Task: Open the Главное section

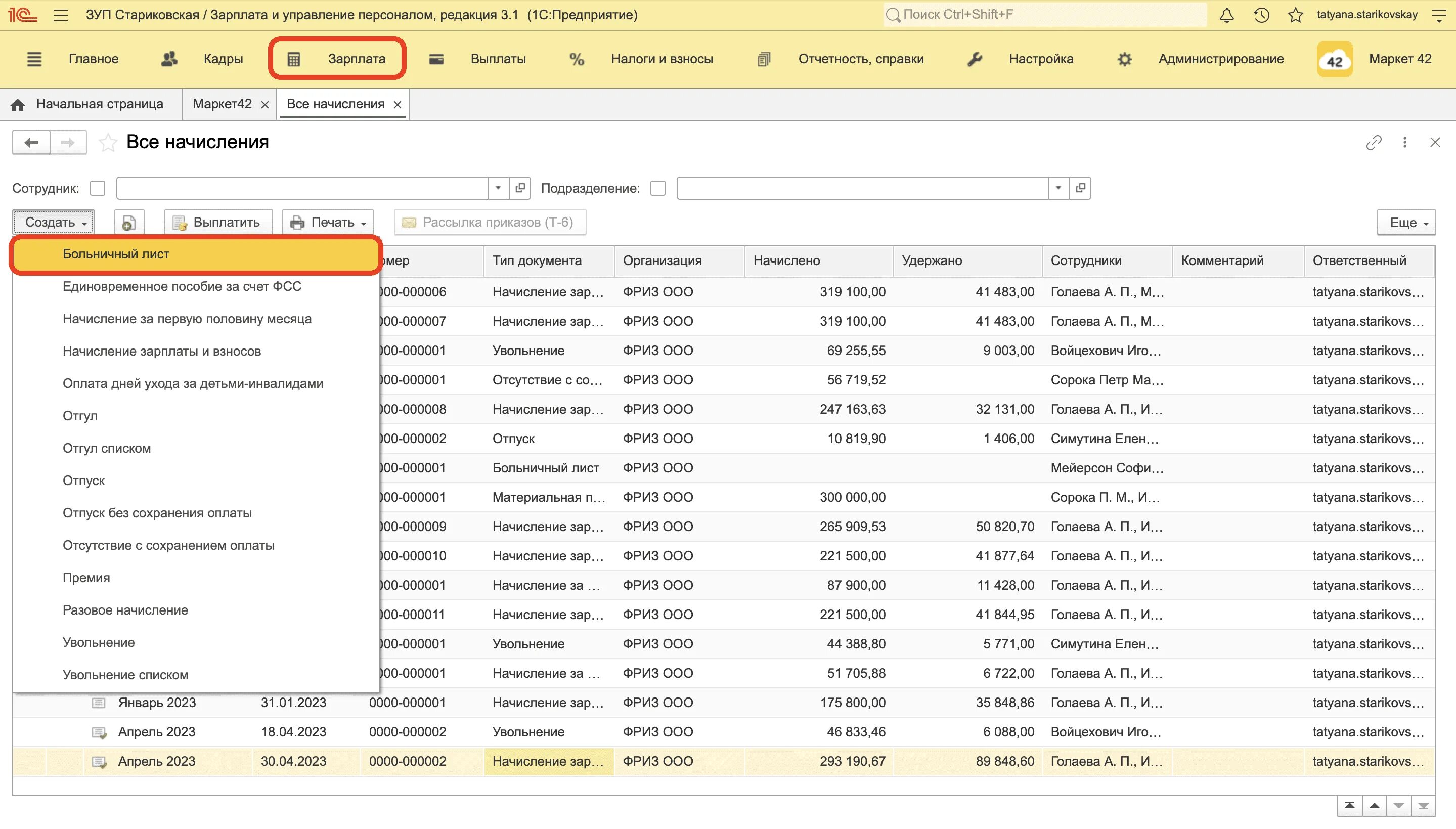Action: coord(94,59)
